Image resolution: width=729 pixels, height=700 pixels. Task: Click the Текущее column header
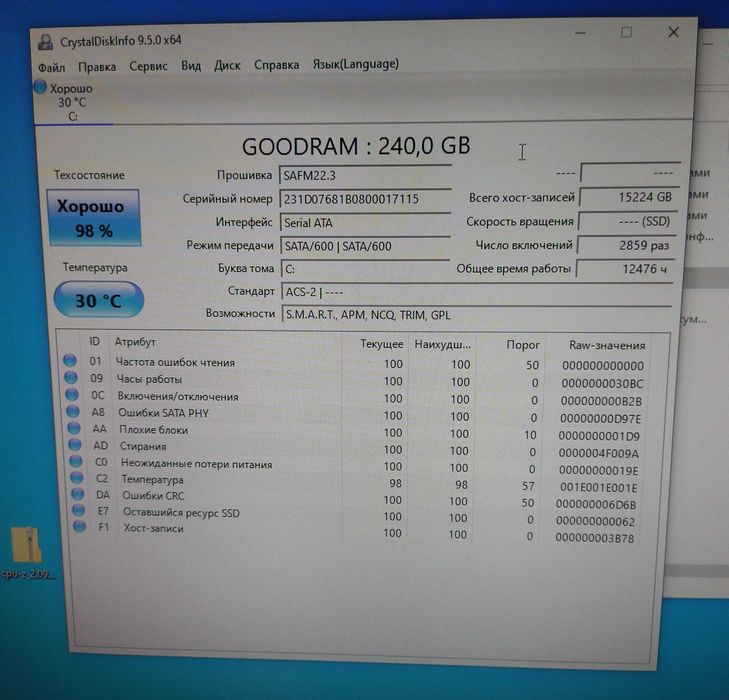click(x=376, y=344)
